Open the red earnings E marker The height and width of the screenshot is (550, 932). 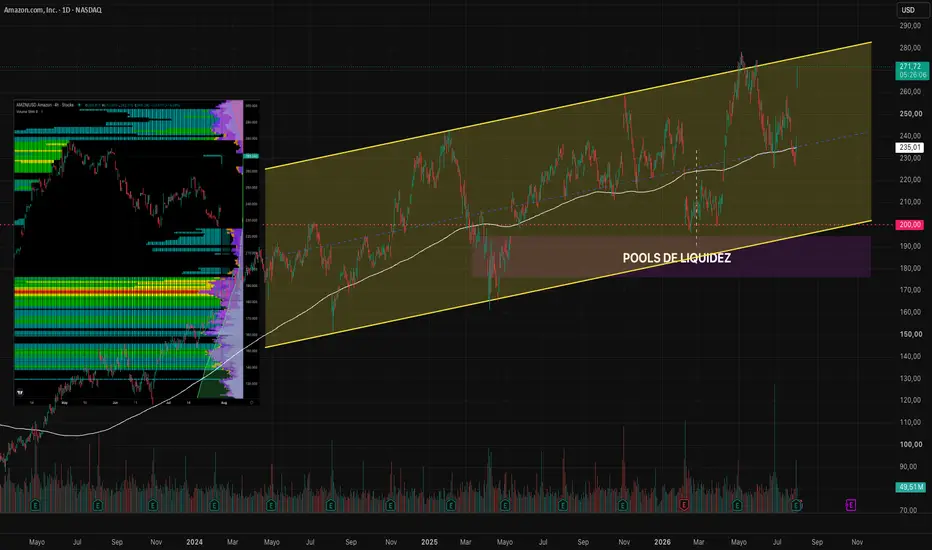684,505
